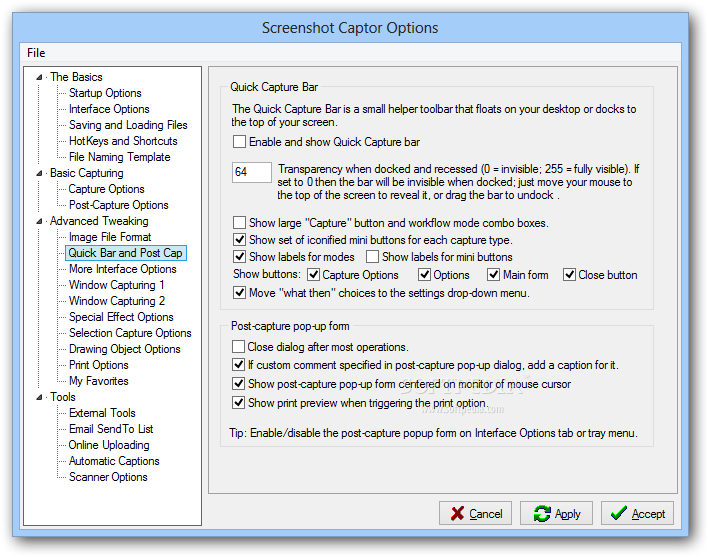Uncheck Capture Options show button
This screenshot has height=557, width=709.
click(313, 274)
